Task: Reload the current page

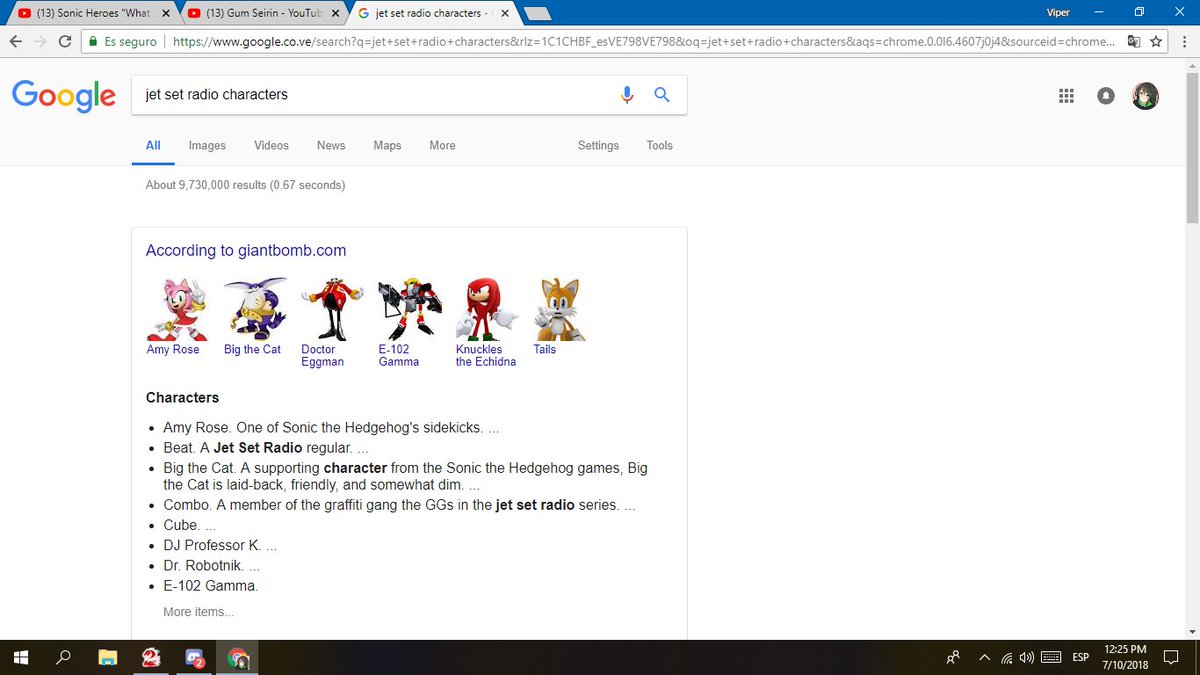Action: tap(65, 42)
